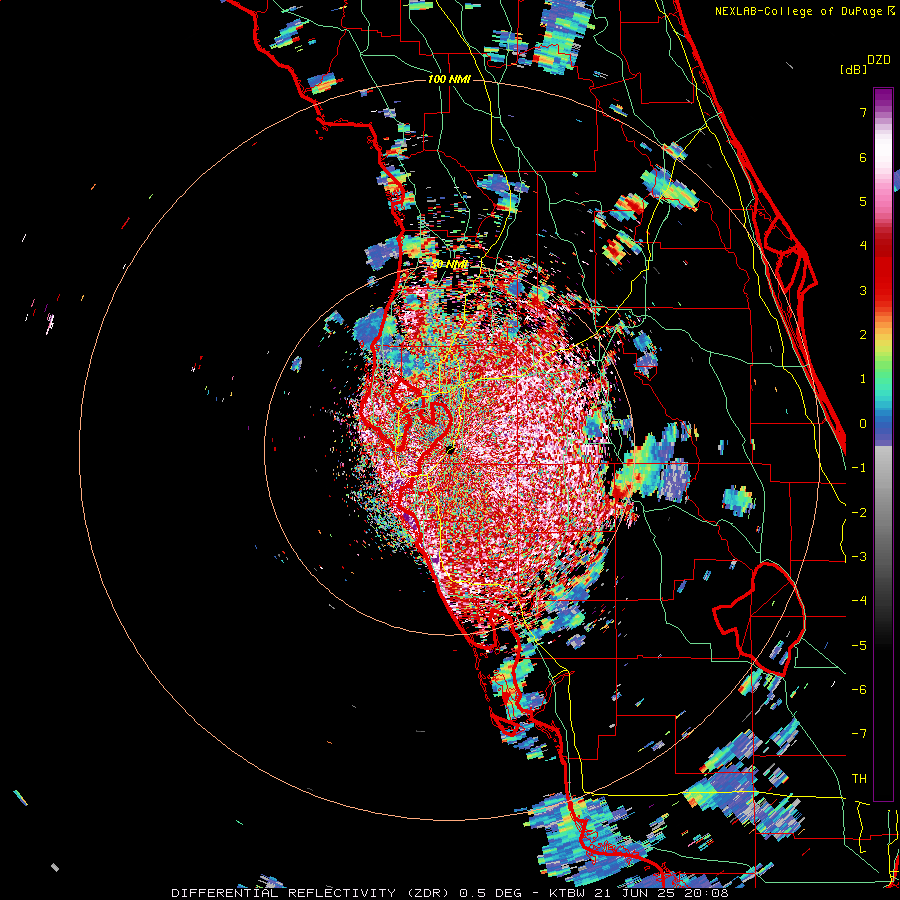The image size is (900, 900).
Task: Choose the -7 scale label
Action: coord(859,734)
